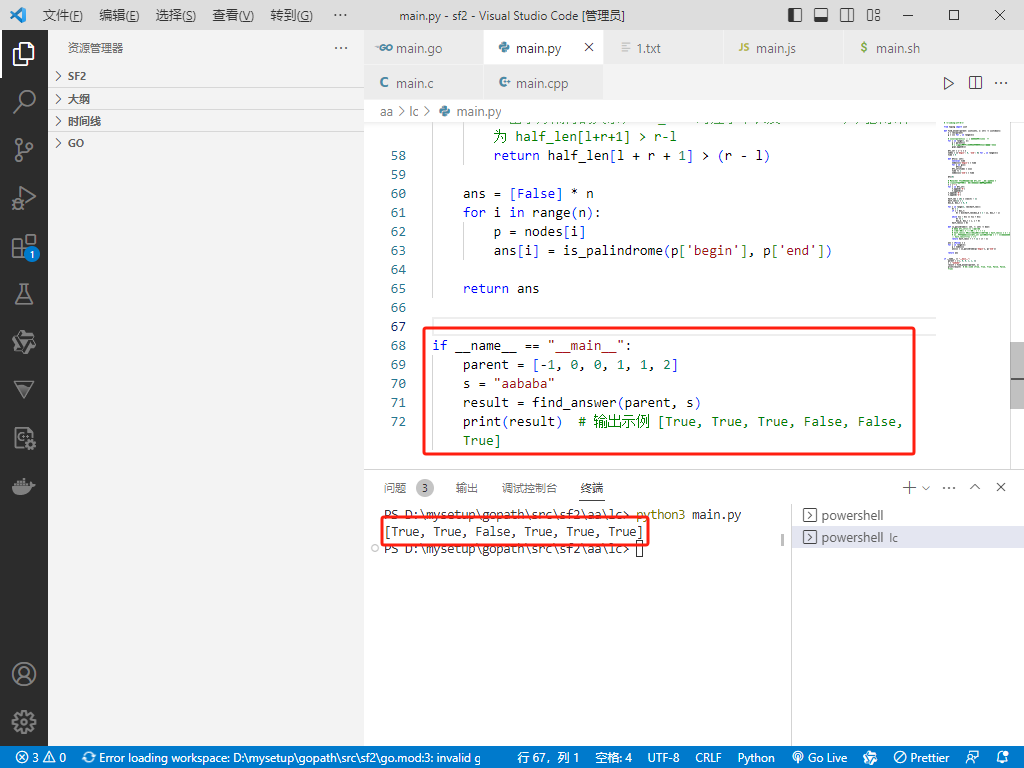Open the 选择(S) menu

(x=176, y=15)
